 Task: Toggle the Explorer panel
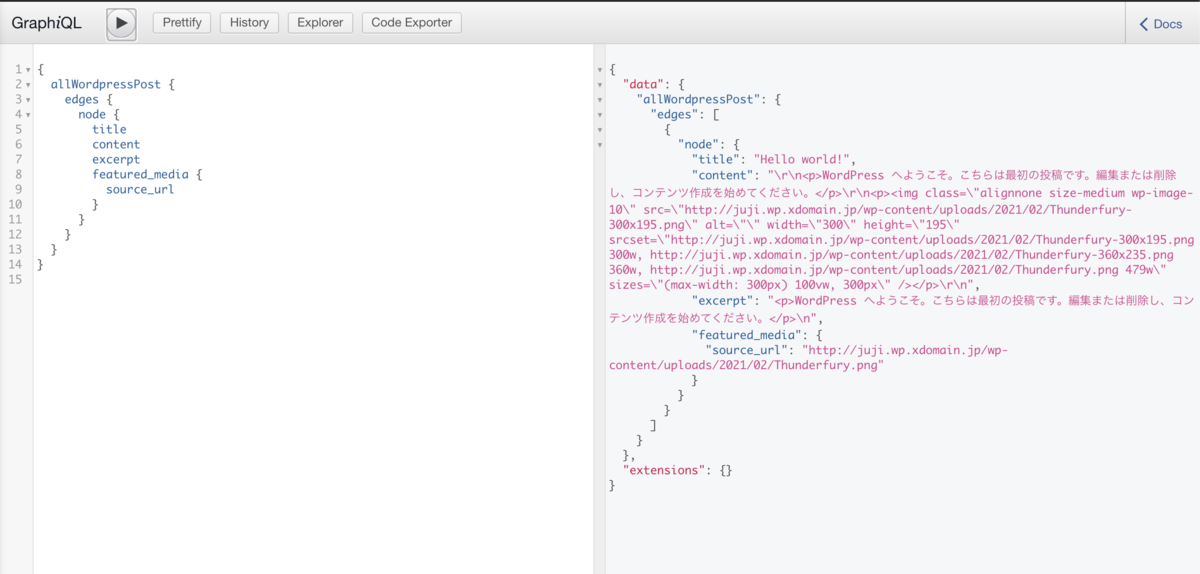(x=320, y=22)
